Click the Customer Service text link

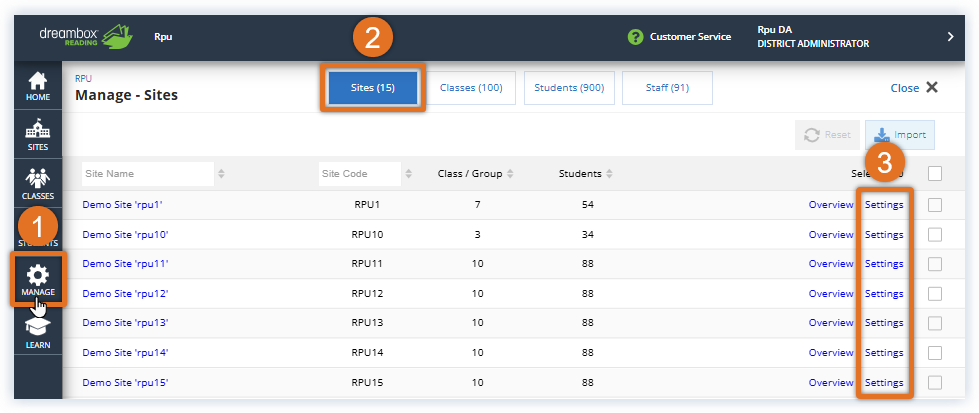[691, 37]
